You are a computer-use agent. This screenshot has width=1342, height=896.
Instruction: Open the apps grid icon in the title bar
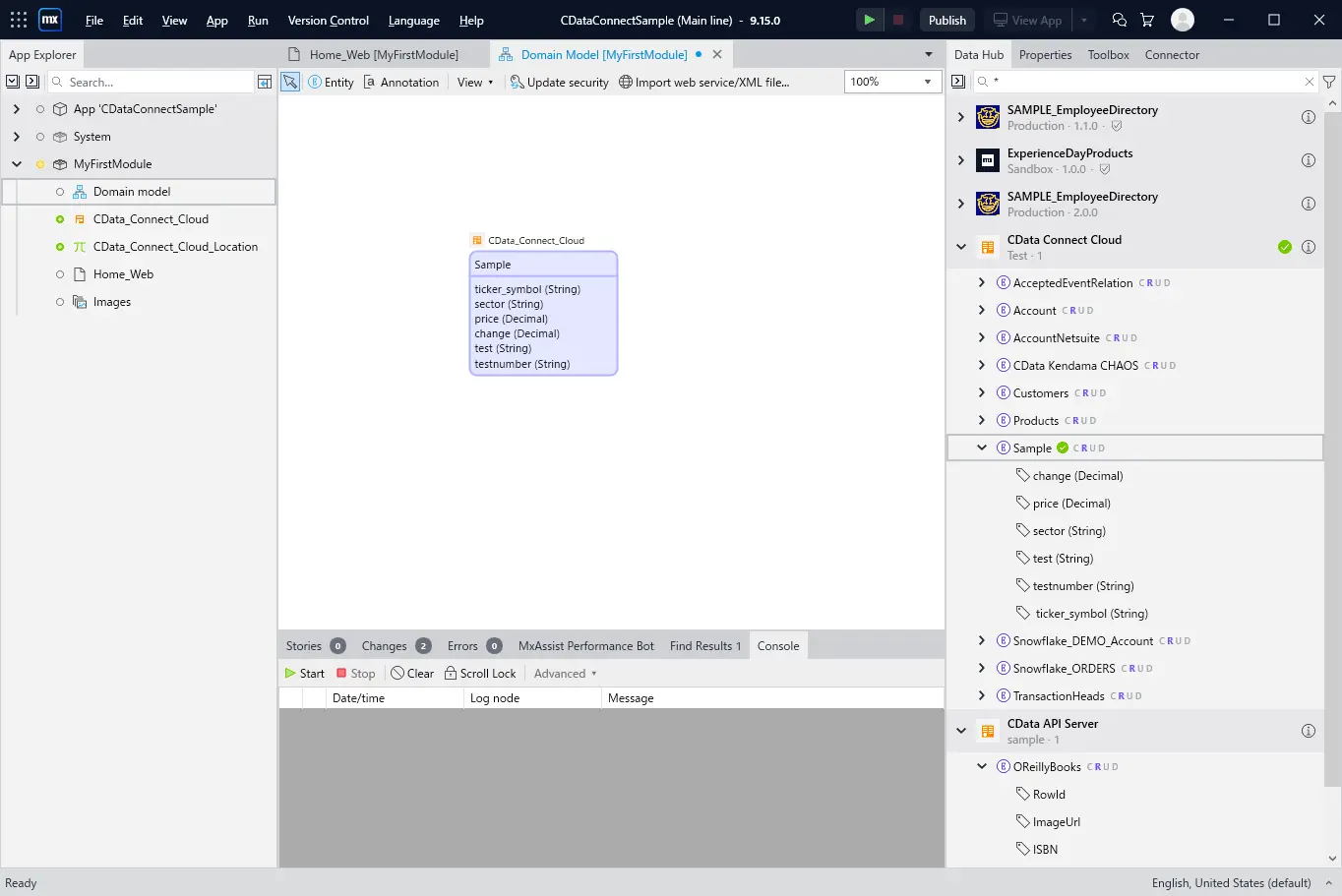pyautogui.click(x=19, y=20)
